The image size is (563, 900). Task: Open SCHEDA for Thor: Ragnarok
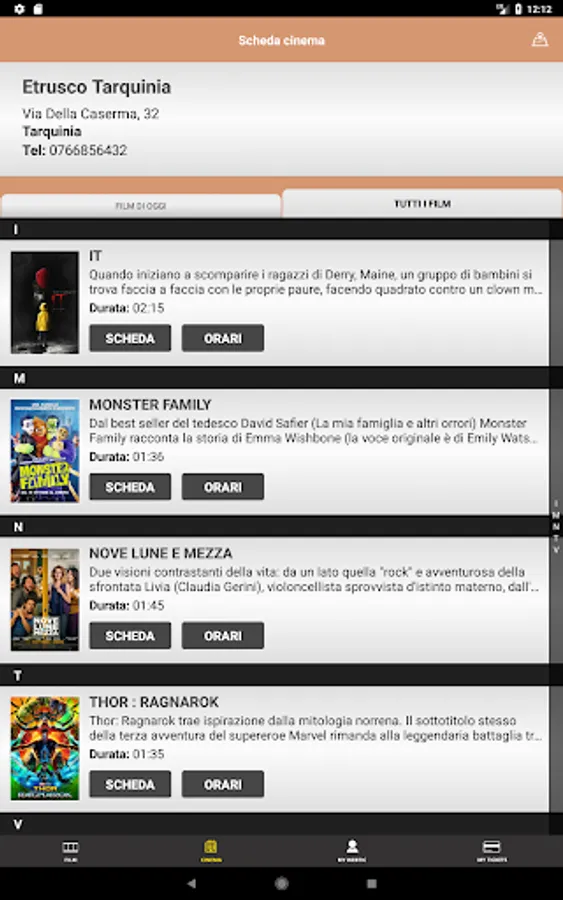[x=130, y=784]
